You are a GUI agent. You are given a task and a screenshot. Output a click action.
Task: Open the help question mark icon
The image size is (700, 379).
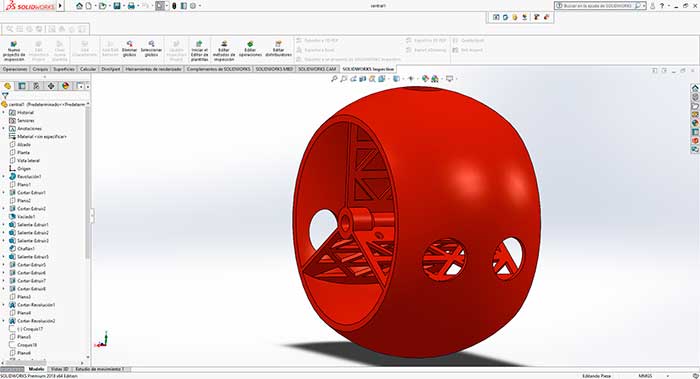662,6
